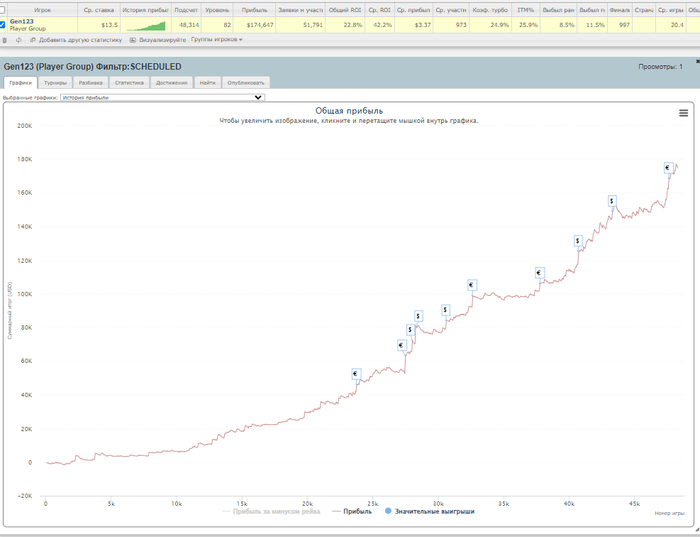Open the Найти tab
This screenshot has height=537, width=700.
pos(208,83)
